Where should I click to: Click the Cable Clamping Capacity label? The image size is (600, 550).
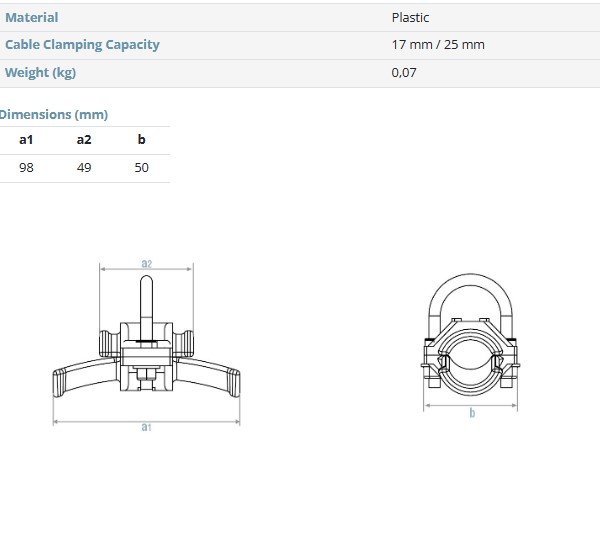(x=82, y=45)
